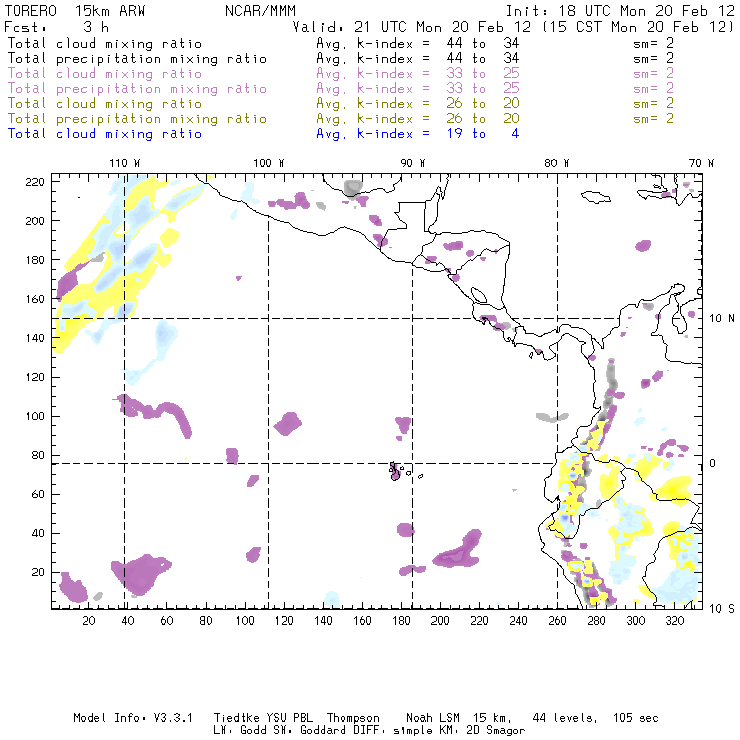Click y-axis tick label "220"
Image resolution: width=740 pixels, height=740 pixels.
click(35, 182)
